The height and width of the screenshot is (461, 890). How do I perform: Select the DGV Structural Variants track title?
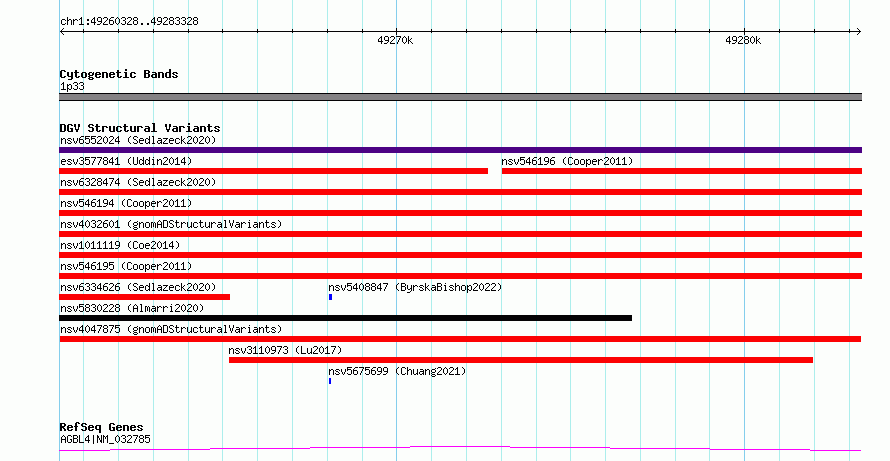tap(140, 128)
